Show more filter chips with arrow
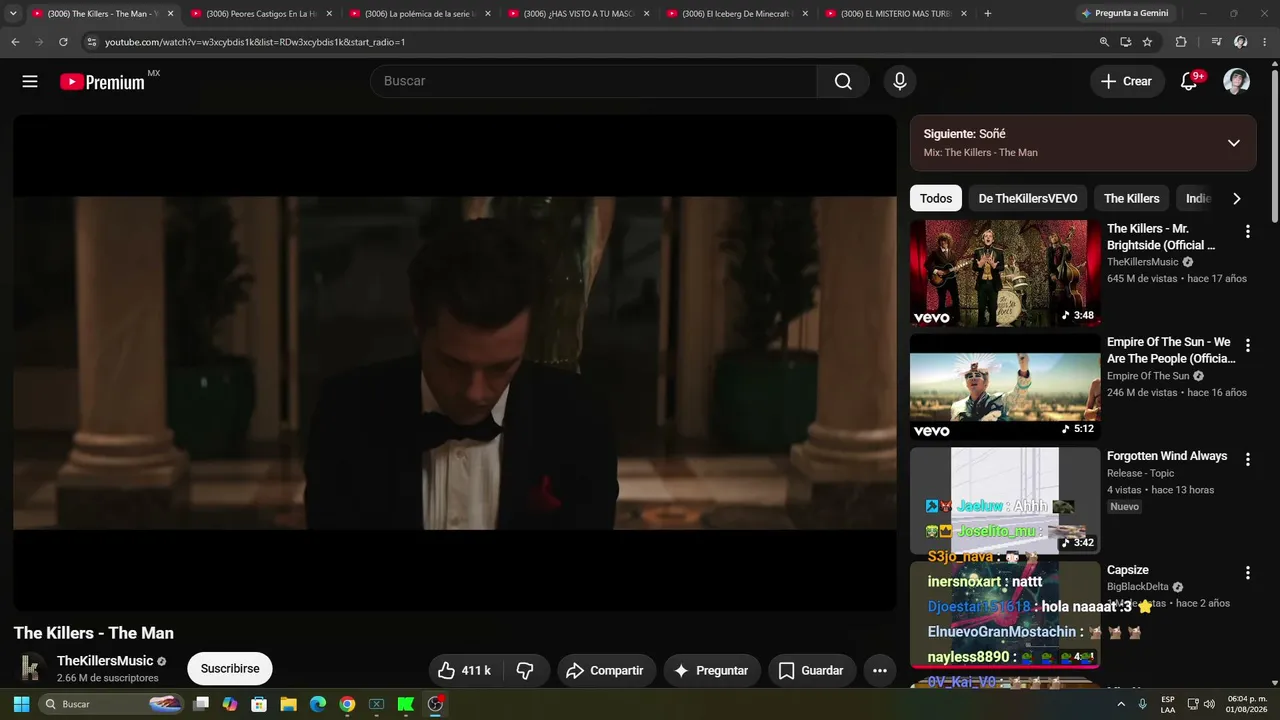This screenshot has height=720, width=1280. pyautogui.click(x=1236, y=199)
